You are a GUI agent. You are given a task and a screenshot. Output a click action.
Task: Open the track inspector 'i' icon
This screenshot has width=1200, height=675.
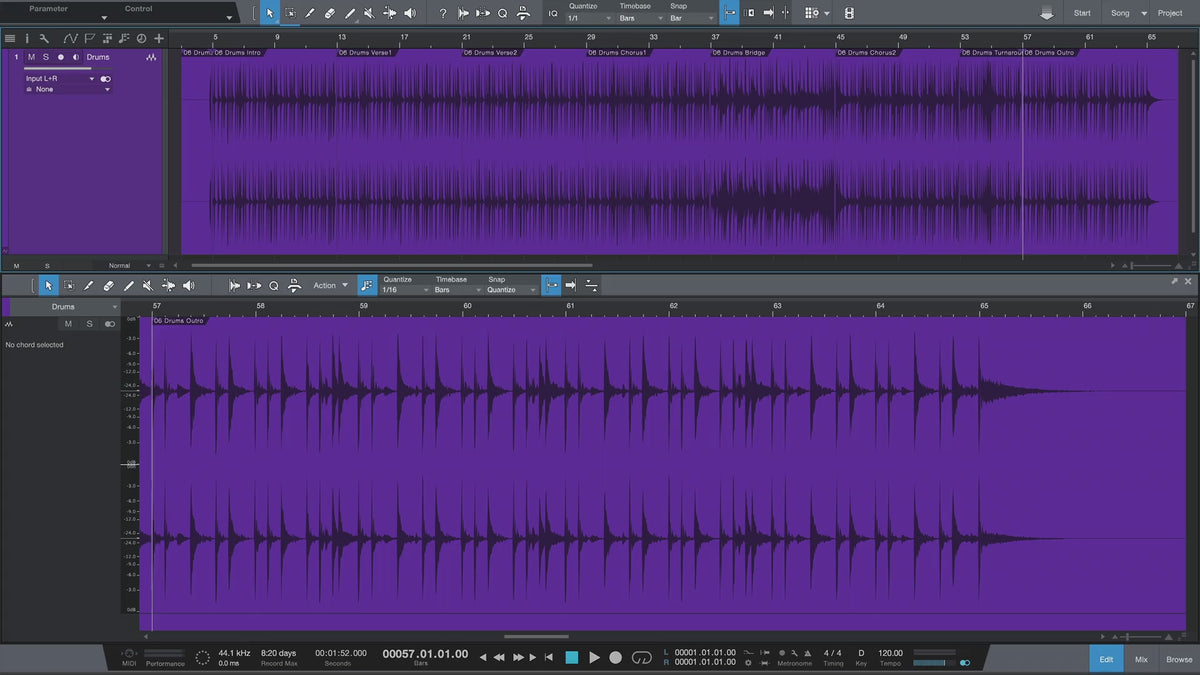27,38
